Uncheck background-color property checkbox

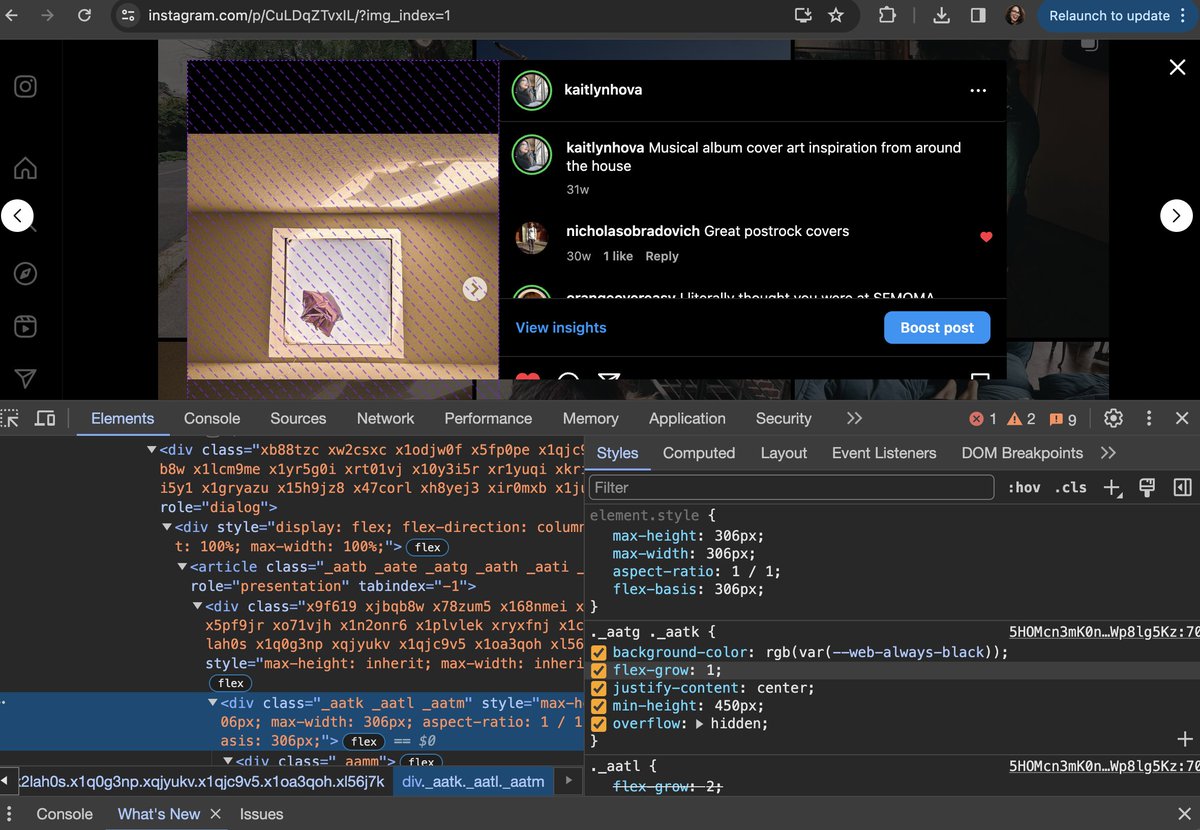pos(599,653)
